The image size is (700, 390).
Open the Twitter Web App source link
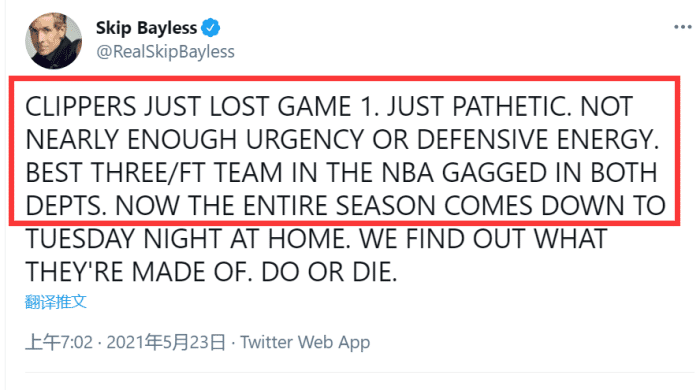pos(305,342)
